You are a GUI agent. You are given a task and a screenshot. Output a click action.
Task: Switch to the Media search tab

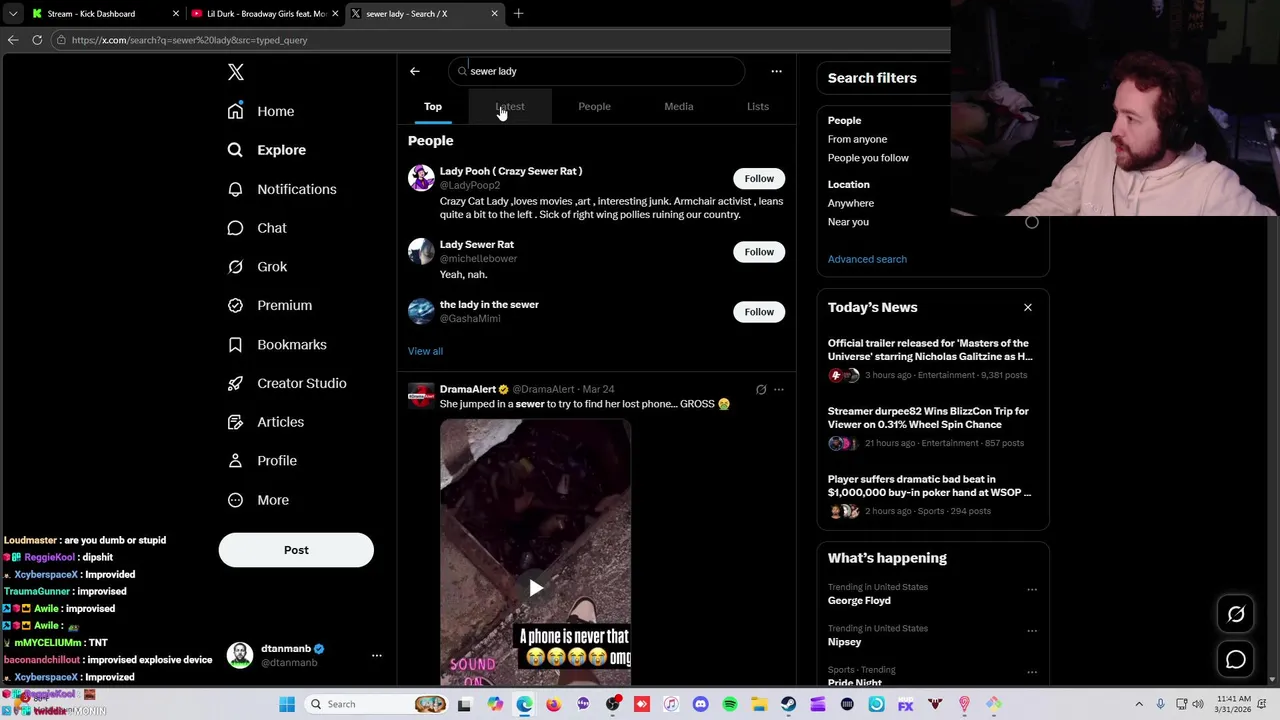tap(679, 106)
